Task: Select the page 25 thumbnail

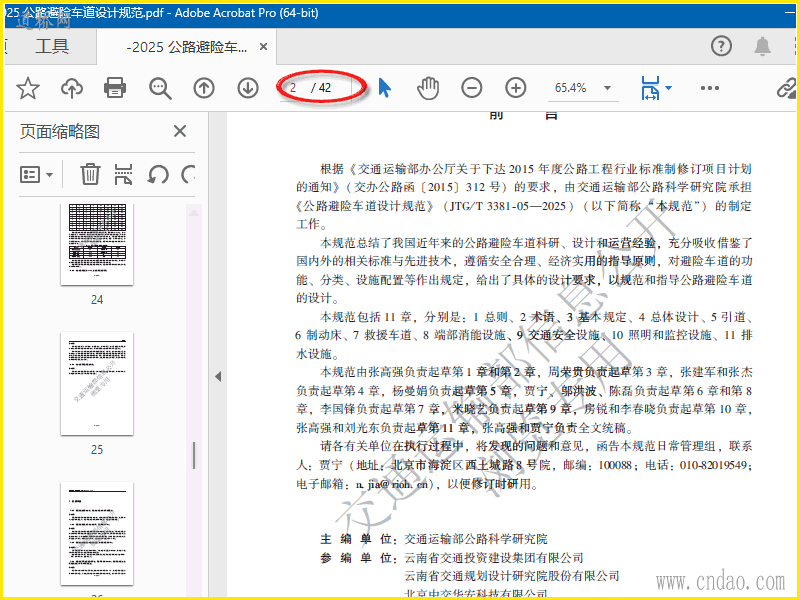Action: [97, 384]
